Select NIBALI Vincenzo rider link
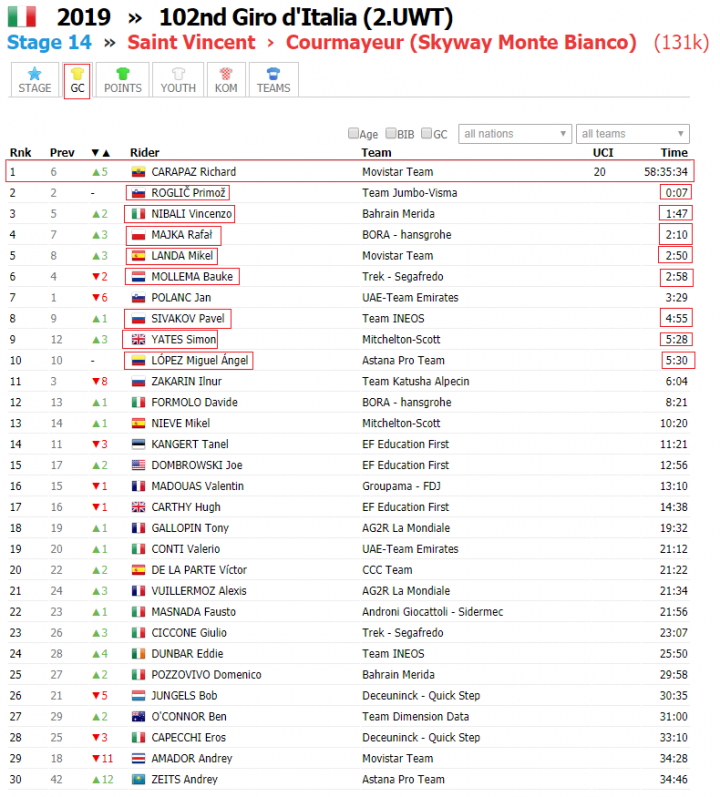The width and height of the screenshot is (720, 797). pos(192,213)
